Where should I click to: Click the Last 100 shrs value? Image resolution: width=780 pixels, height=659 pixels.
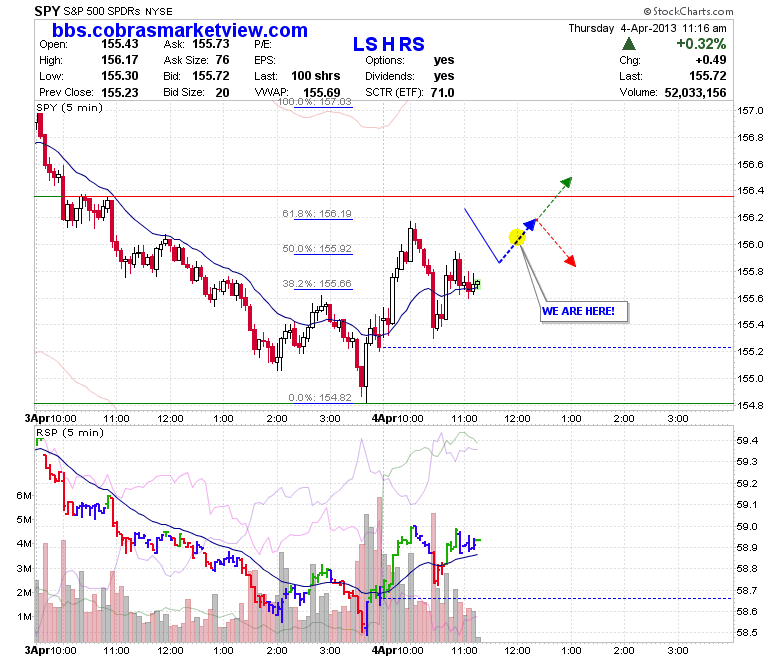click(x=315, y=76)
